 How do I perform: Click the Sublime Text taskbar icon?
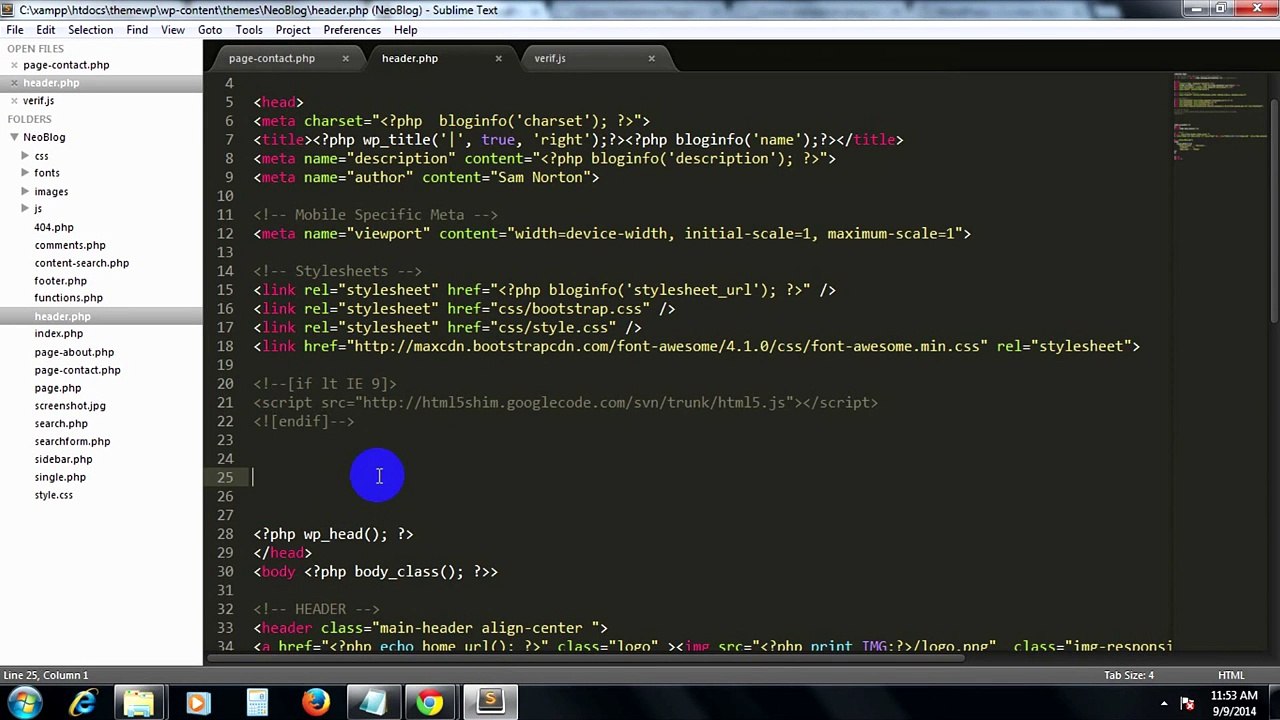tap(491, 703)
